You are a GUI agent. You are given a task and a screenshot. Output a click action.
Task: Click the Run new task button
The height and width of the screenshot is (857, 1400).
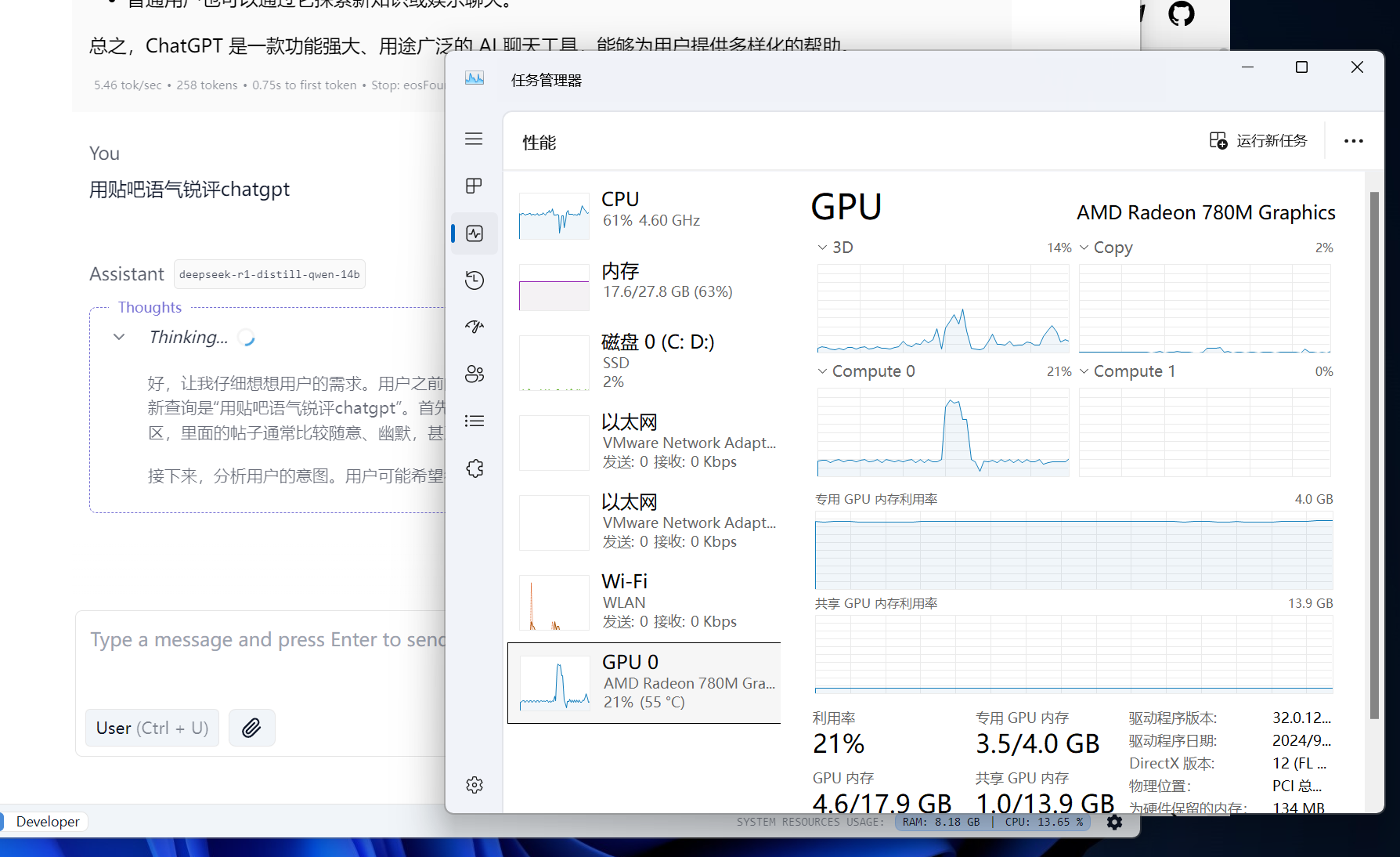[x=1258, y=141]
